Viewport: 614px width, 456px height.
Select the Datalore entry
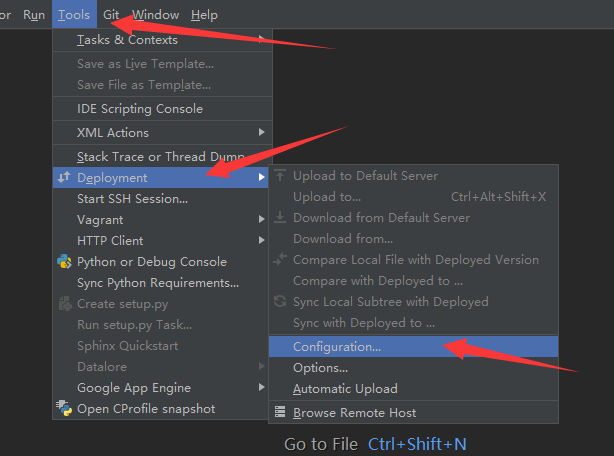[x=161, y=367]
